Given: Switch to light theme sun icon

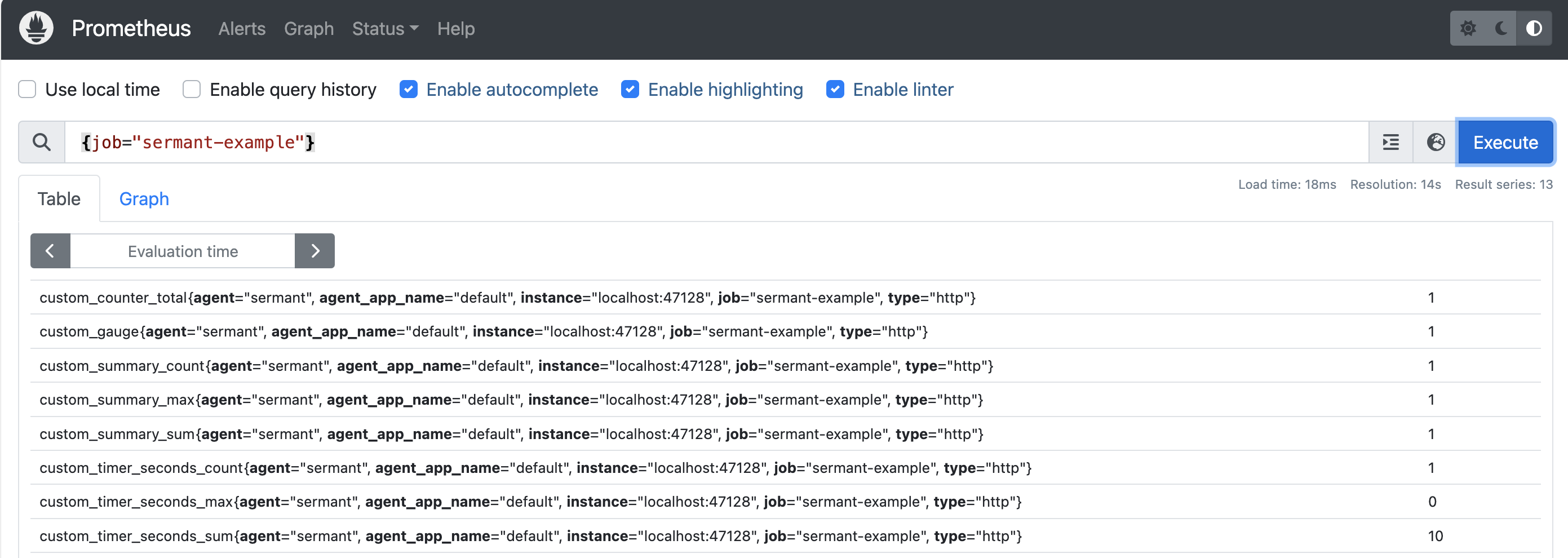Looking at the screenshot, I should coord(1468,29).
